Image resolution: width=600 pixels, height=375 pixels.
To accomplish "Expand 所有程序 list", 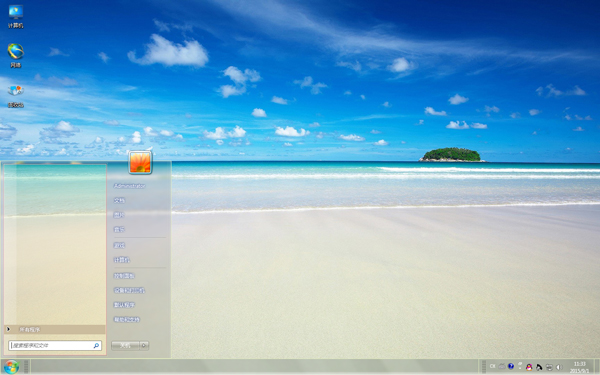I will click(55, 329).
